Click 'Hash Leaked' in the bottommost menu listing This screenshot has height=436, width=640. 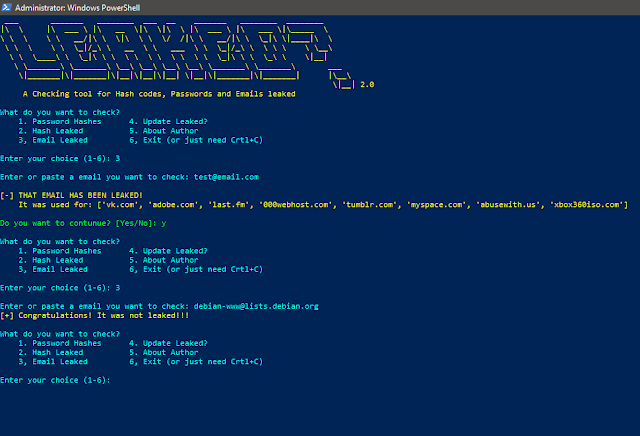(58, 352)
